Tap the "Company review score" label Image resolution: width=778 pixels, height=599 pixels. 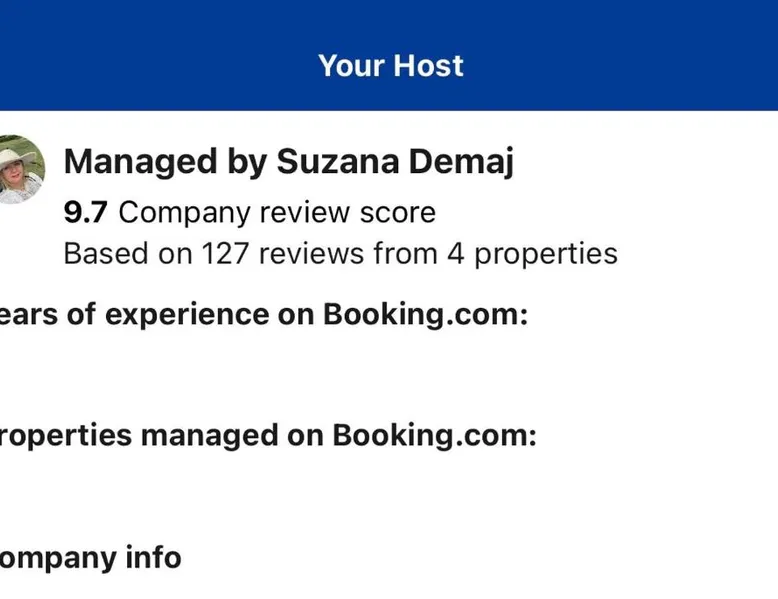[x=277, y=213]
